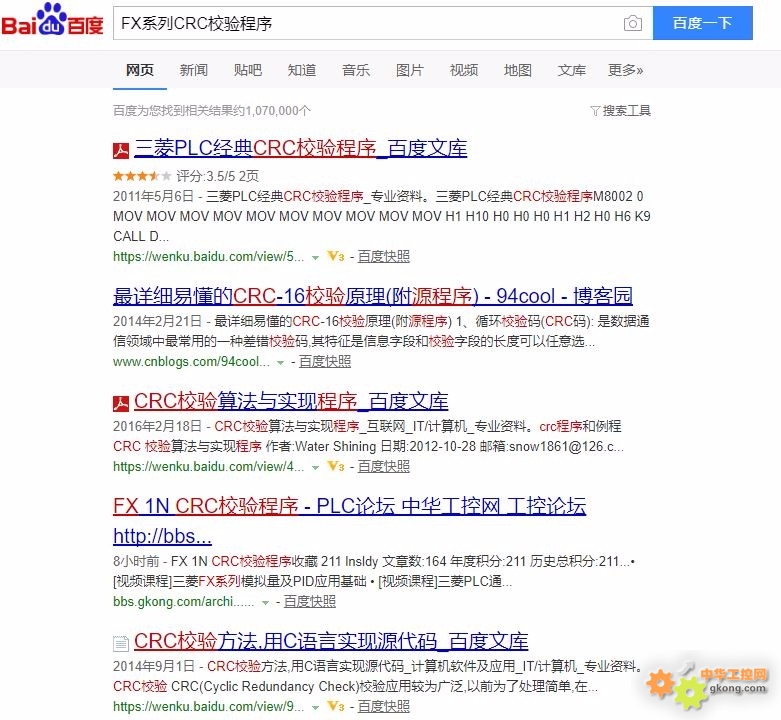Open URL bbs.gkong.com/archi......
This screenshot has height=720, width=781.
point(184,601)
